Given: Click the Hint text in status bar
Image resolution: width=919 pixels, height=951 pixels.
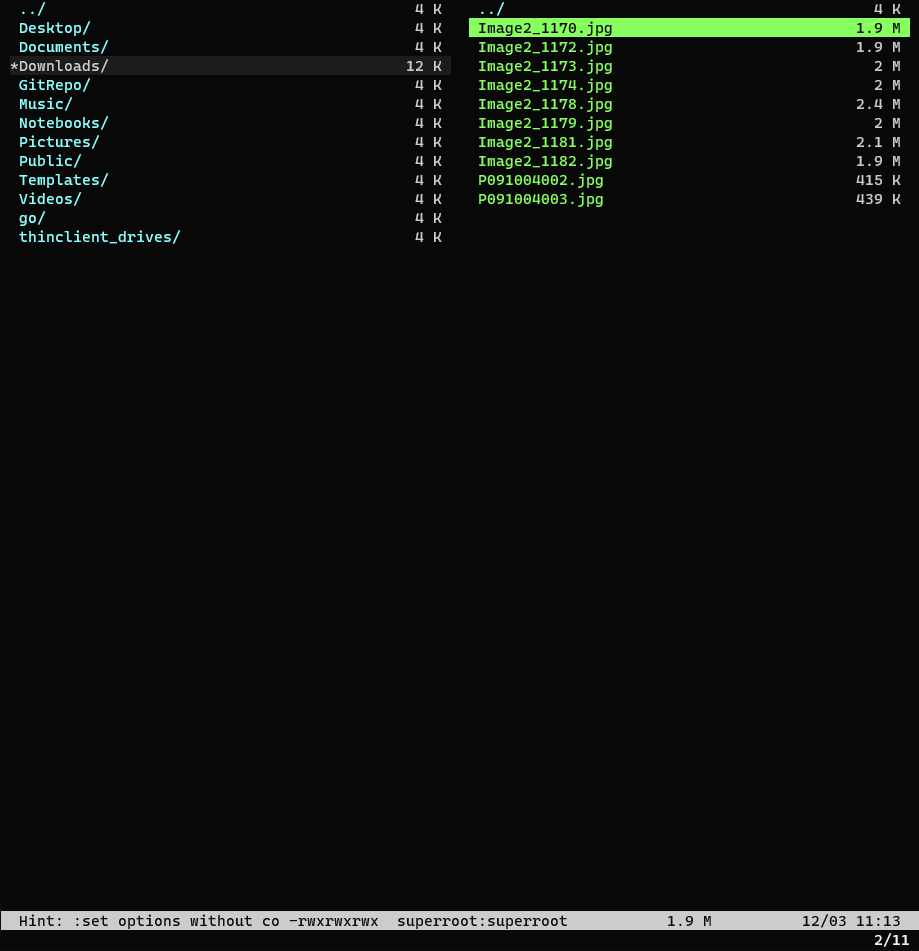Looking at the screenshot, I should 149,921.
